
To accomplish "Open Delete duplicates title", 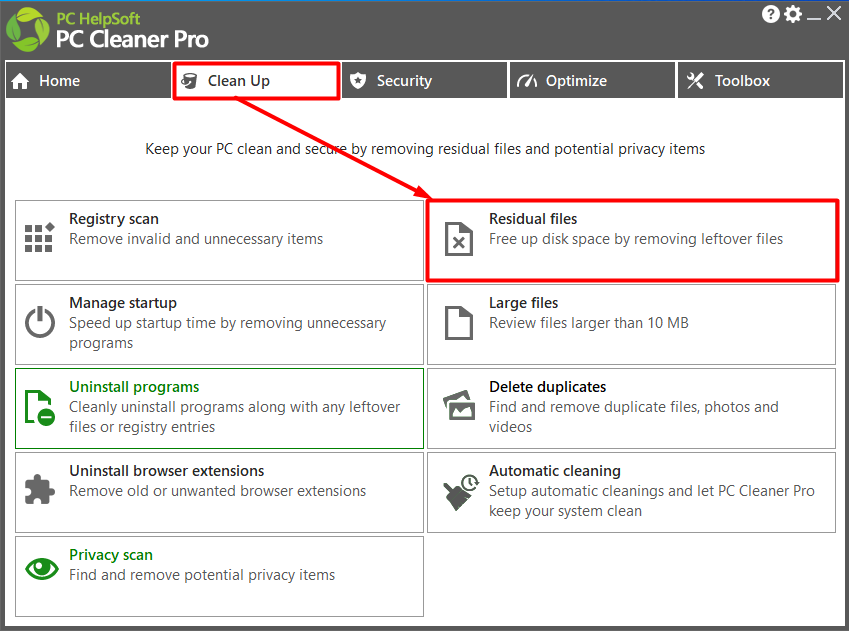I will pos(547,387).
